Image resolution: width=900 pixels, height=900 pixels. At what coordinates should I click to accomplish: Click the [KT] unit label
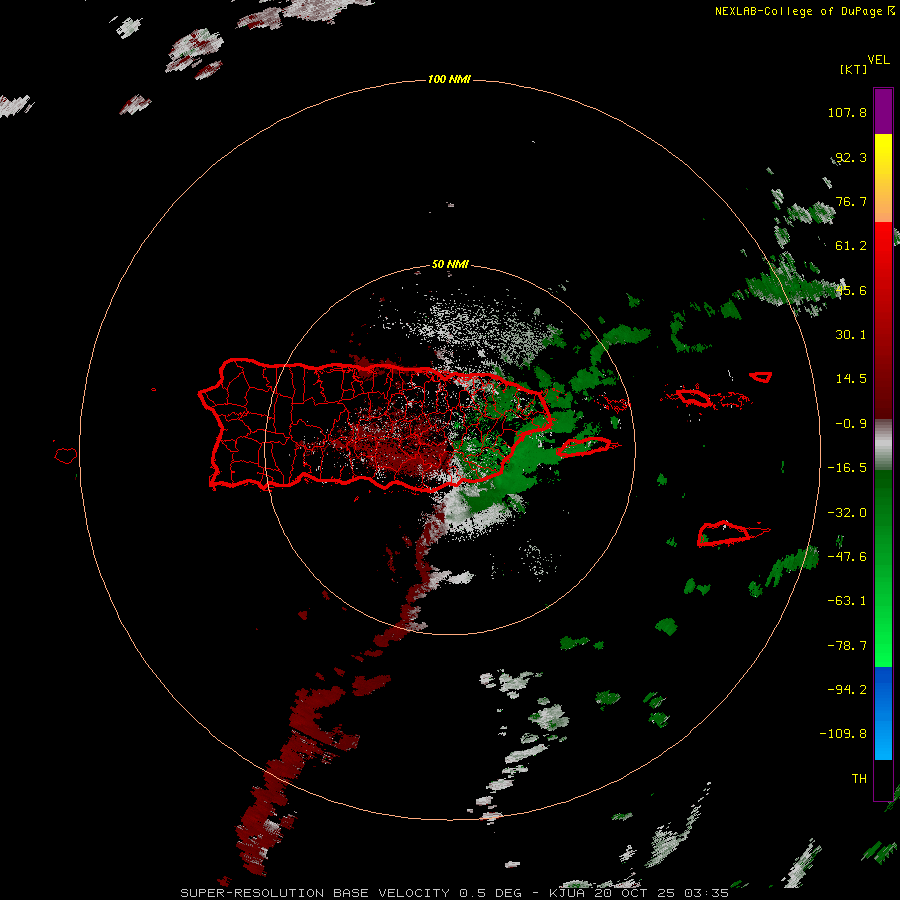point(854,69)
